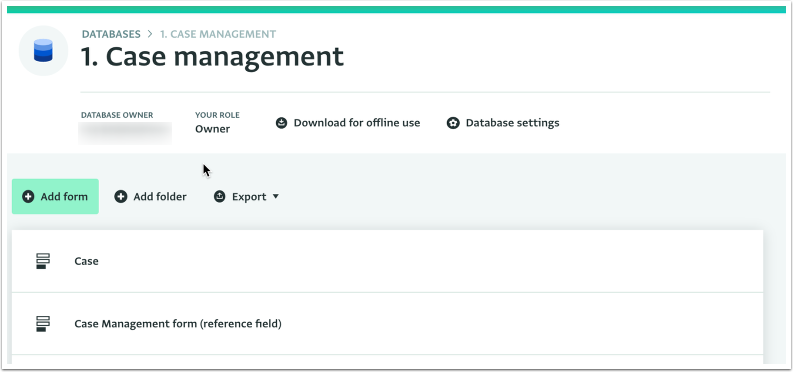This screenshot has width=793, height=372.
Task: Open Case Management form (reference field) row
Action: pyautogui.click(x=387, y=323)
